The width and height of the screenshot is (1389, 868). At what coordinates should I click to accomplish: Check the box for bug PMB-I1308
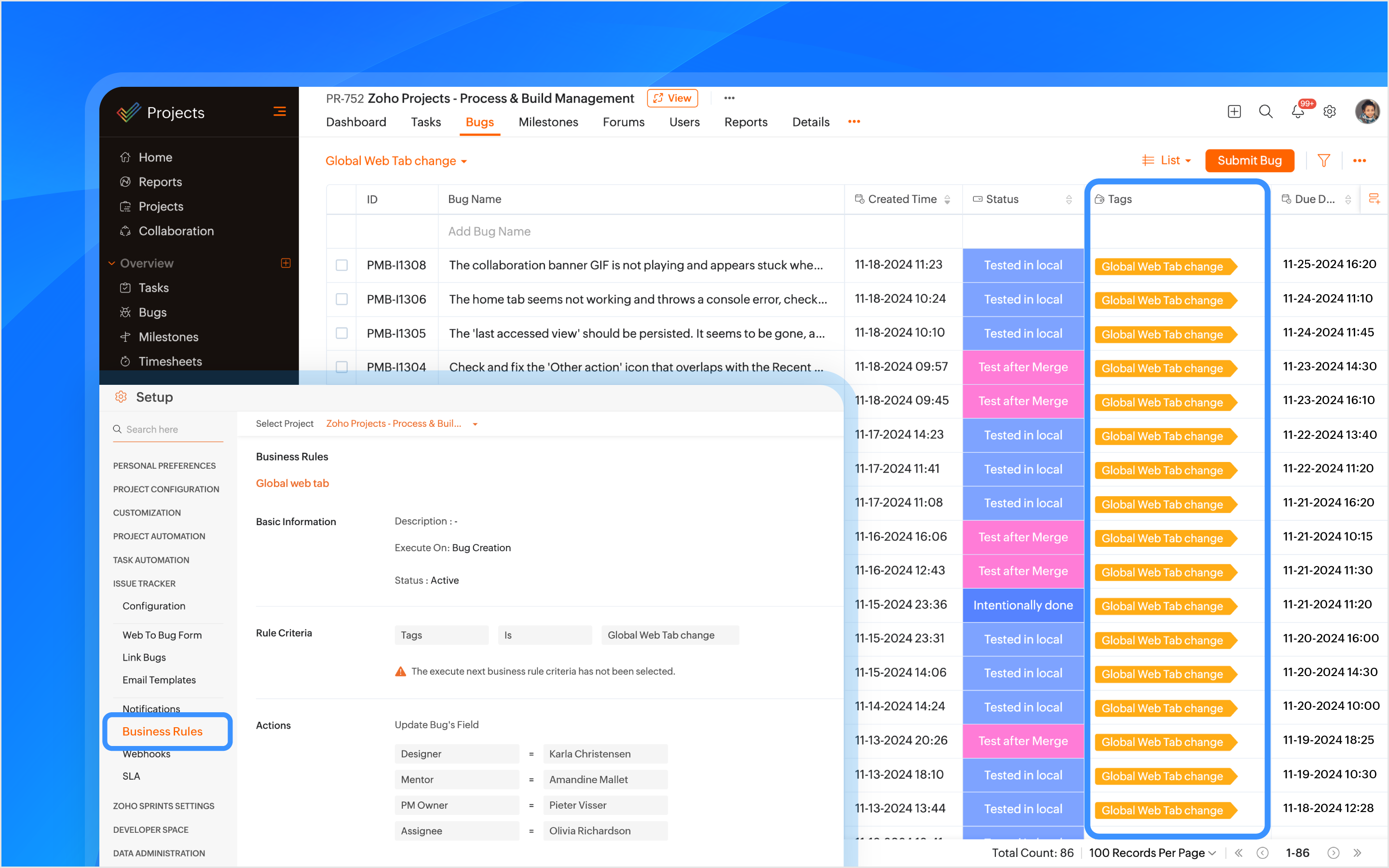click(x=341, y=265)
